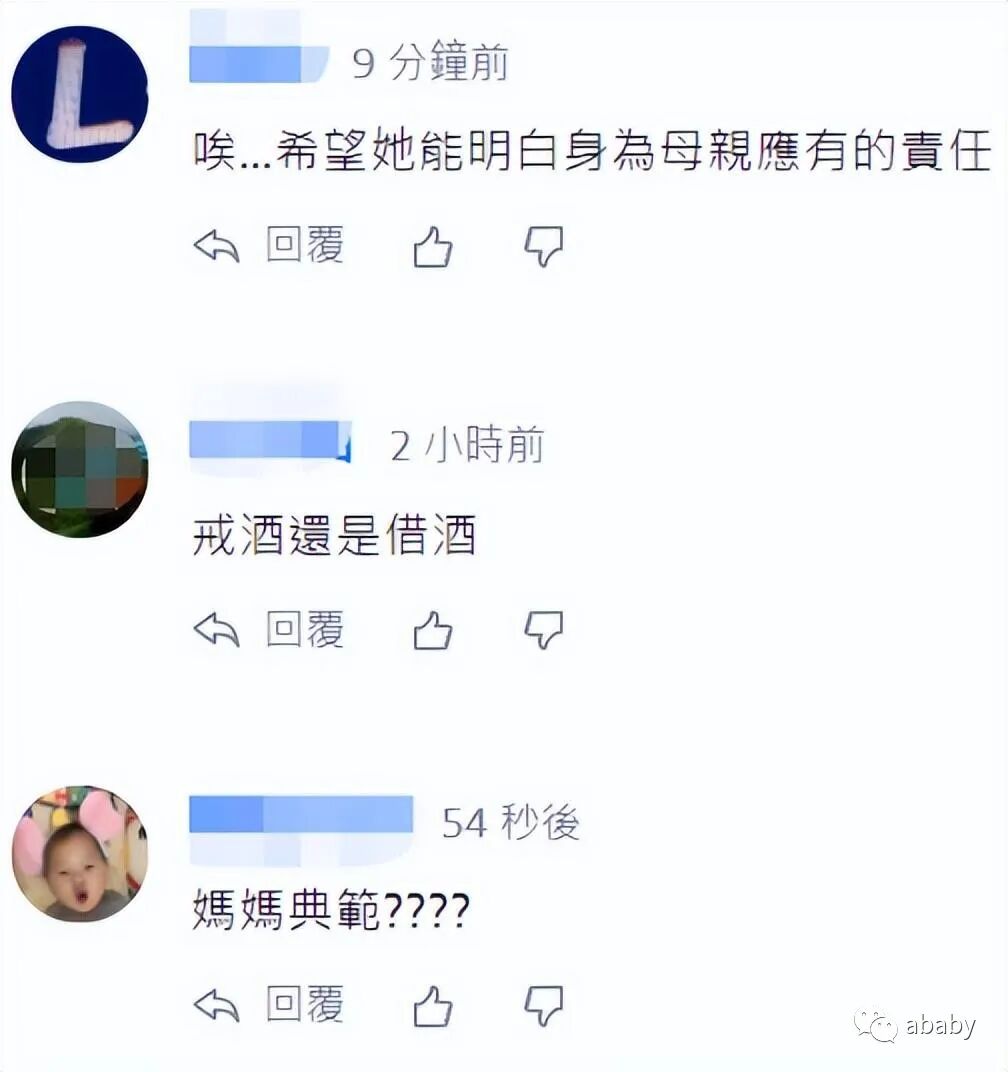Open the pixelated landscape profile avatar

(x=80, y=469)
